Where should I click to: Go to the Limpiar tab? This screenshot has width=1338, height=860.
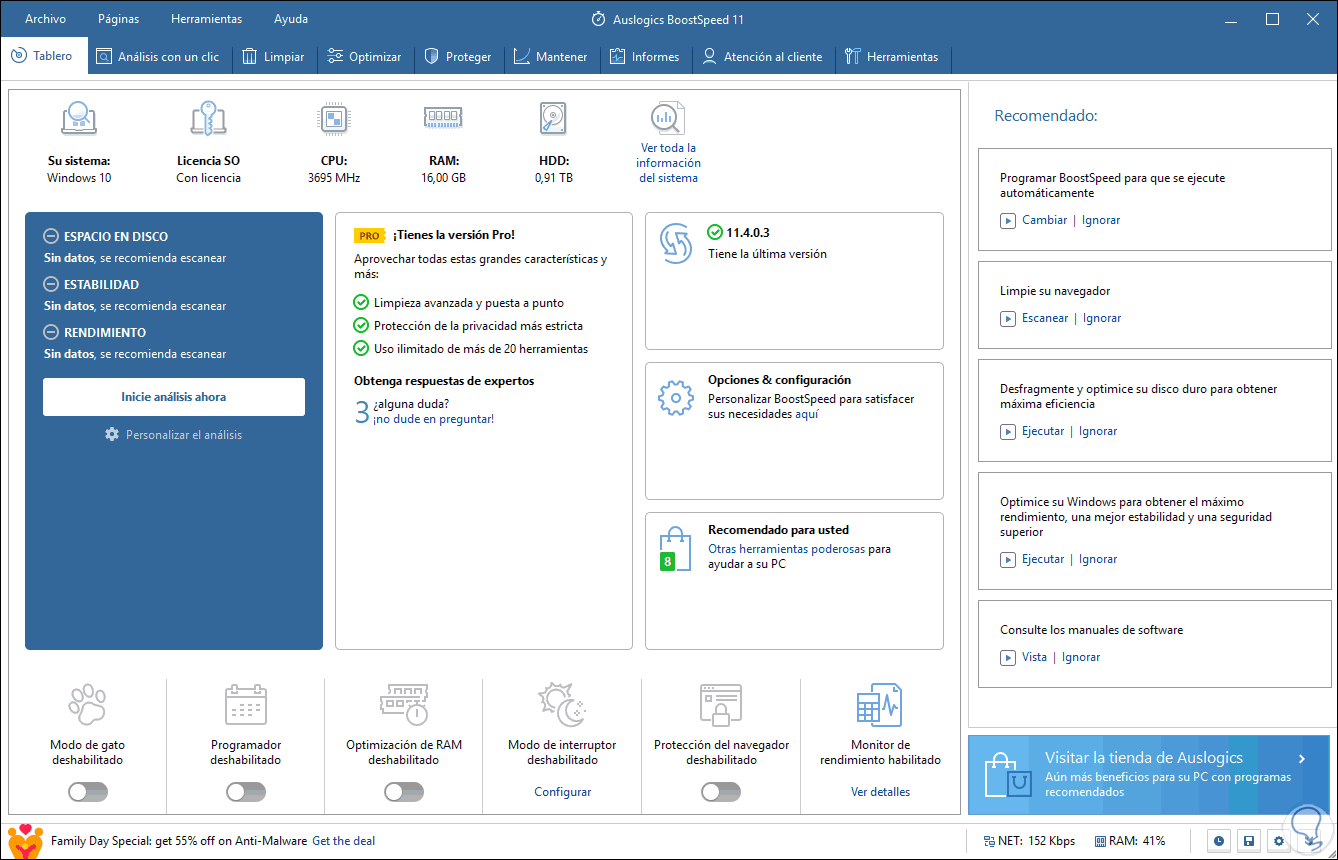click(274, 57)
